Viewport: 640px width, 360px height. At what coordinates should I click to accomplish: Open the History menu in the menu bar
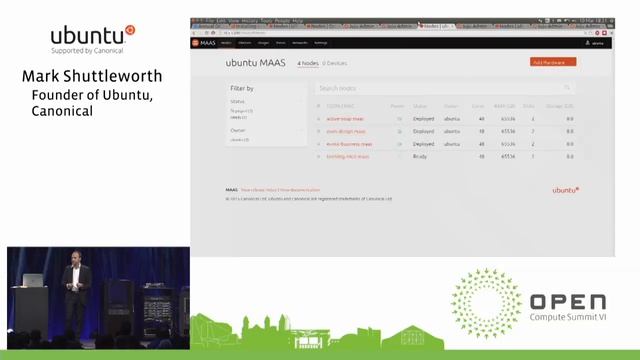point(249,21)
